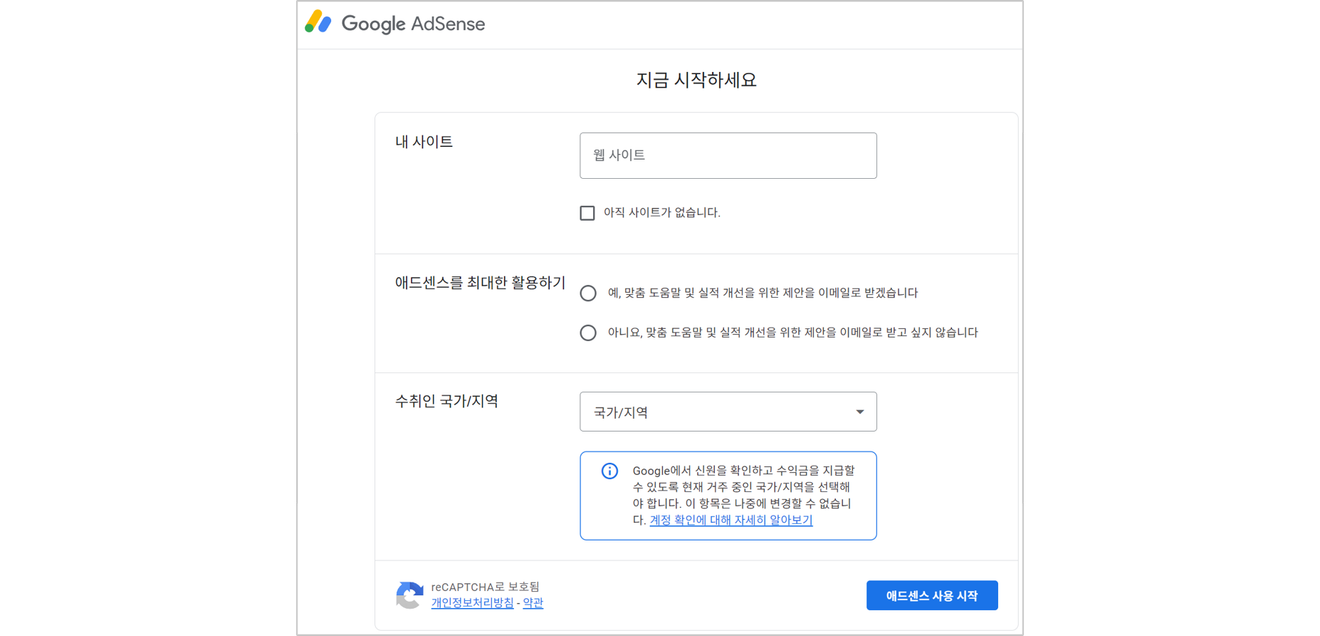Viewport: 1320px width, 636px height.
Task: Click the 애드센스 사용 시작 button
Action: 932,595
